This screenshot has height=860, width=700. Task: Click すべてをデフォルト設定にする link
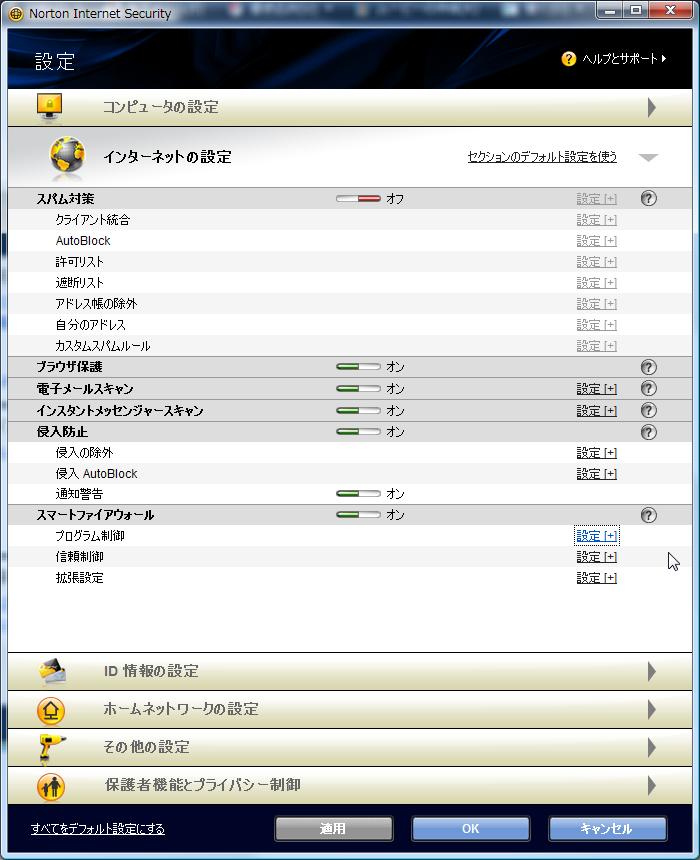tap(98, 829)
